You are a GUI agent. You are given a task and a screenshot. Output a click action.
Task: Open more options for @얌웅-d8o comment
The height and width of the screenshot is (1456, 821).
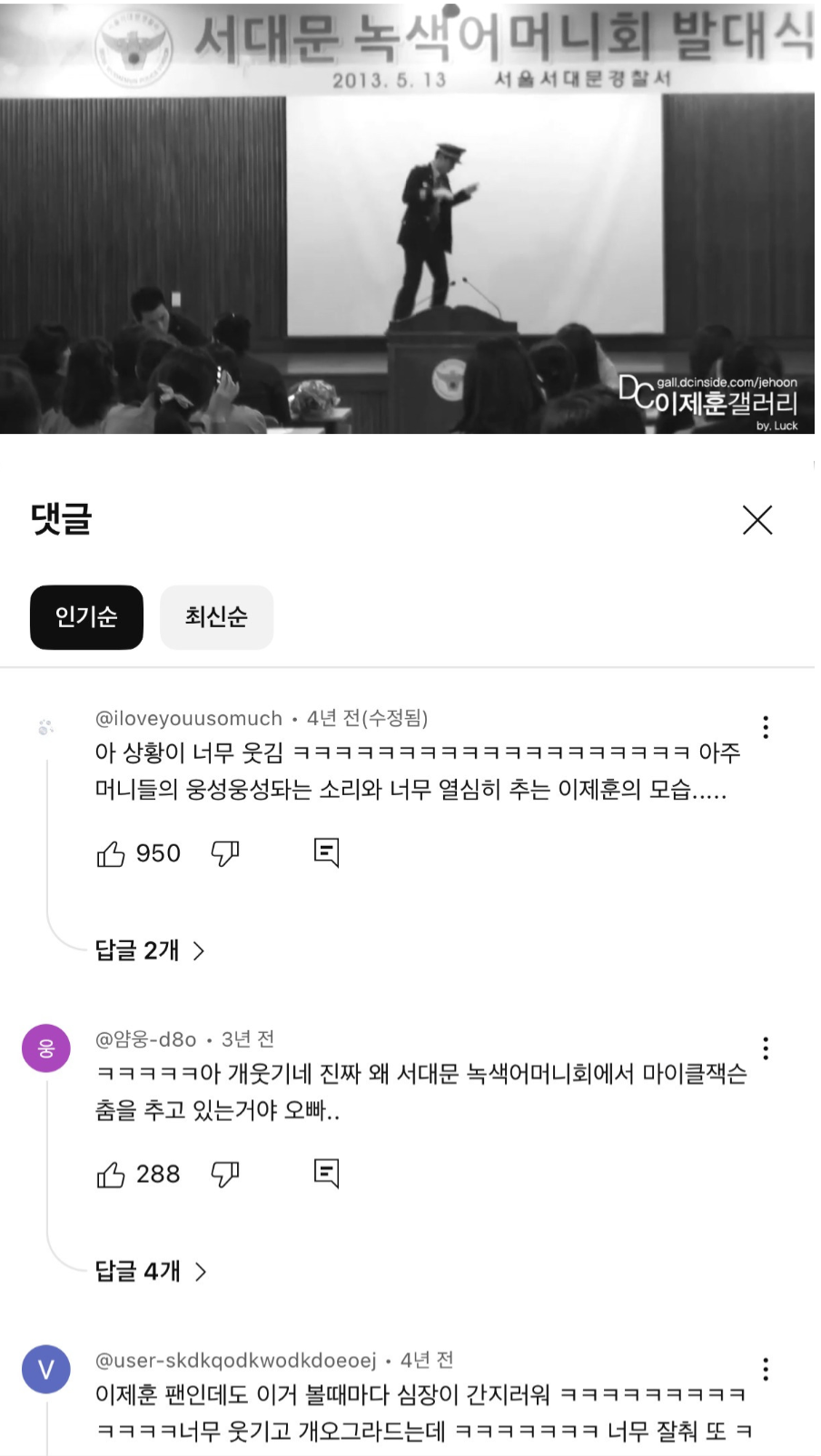tap(766, 1048)
